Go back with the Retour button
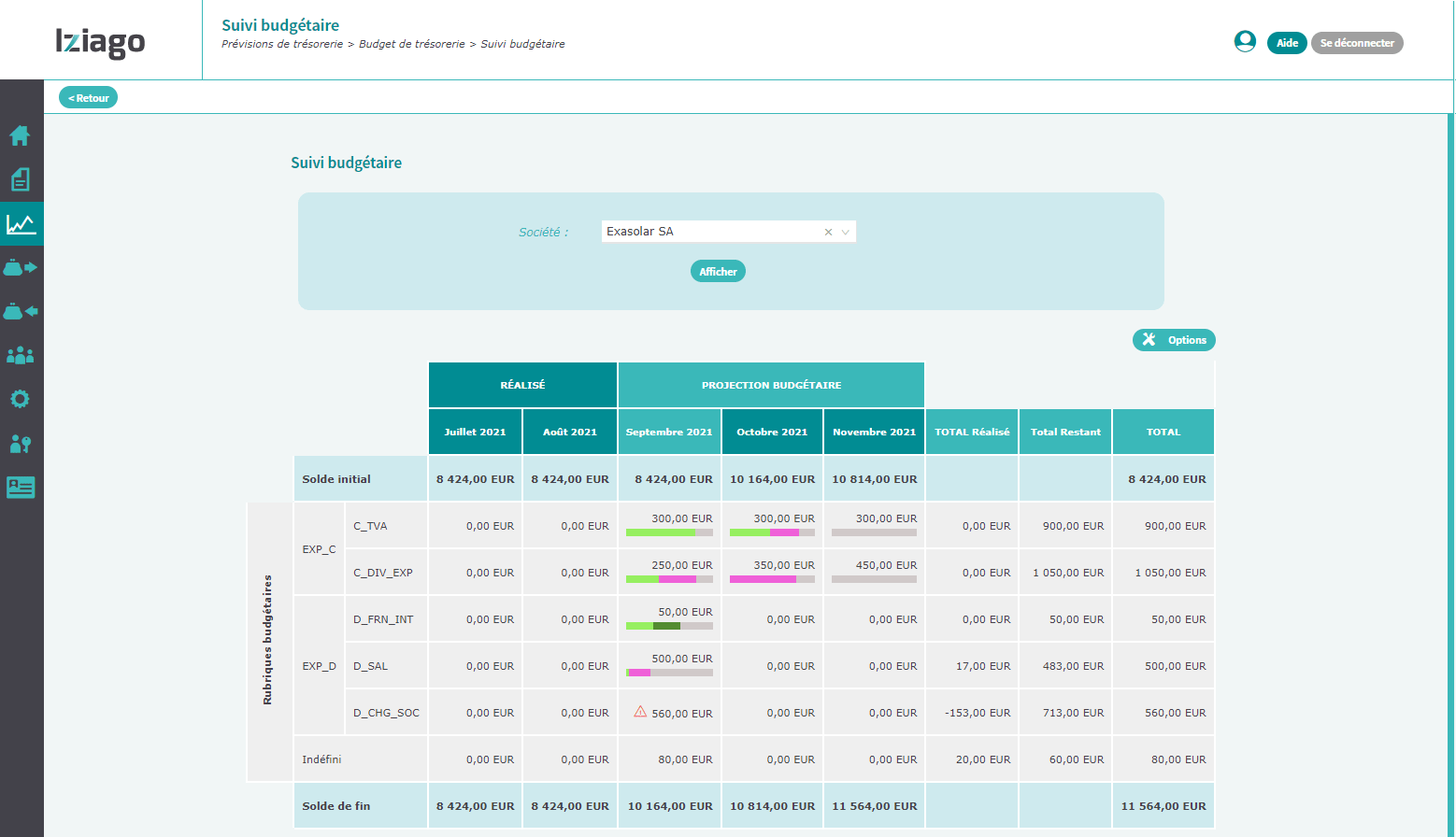The image size is (1456, 837). pos(88,97)
